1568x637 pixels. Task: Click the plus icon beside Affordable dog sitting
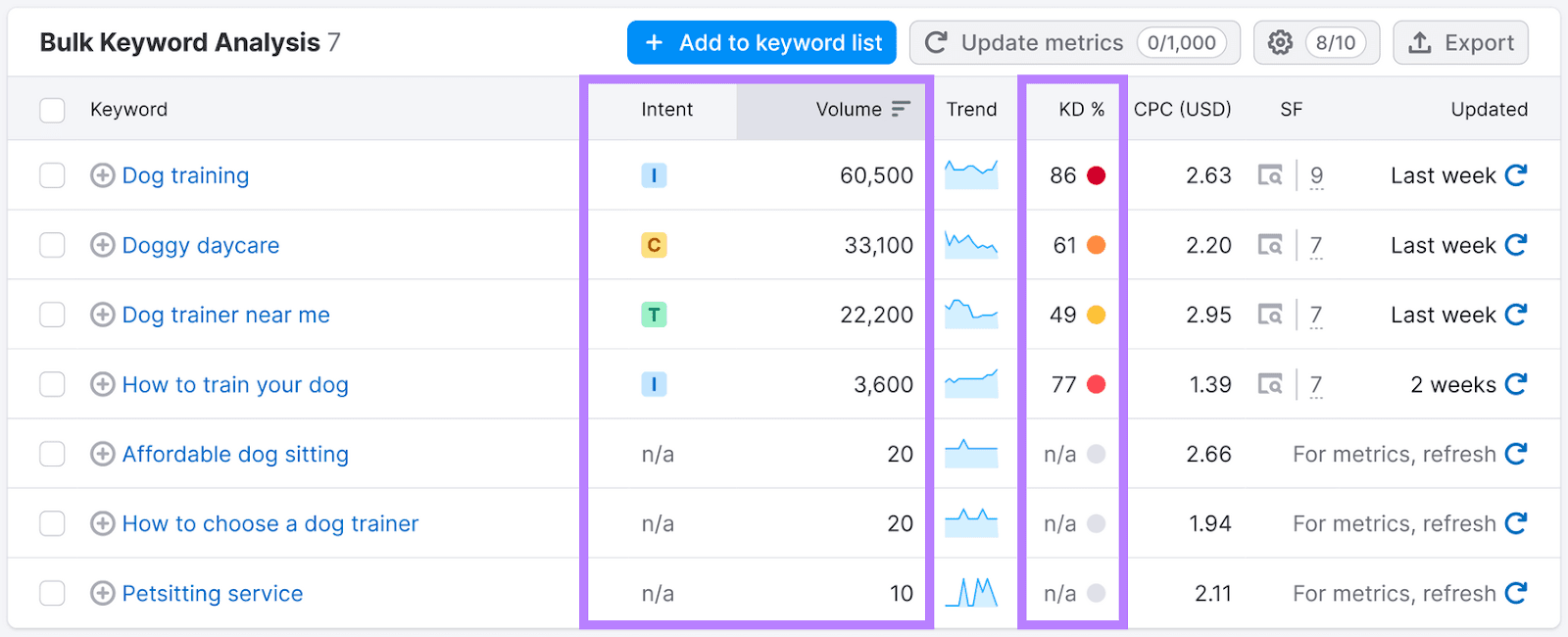point(102,454)
